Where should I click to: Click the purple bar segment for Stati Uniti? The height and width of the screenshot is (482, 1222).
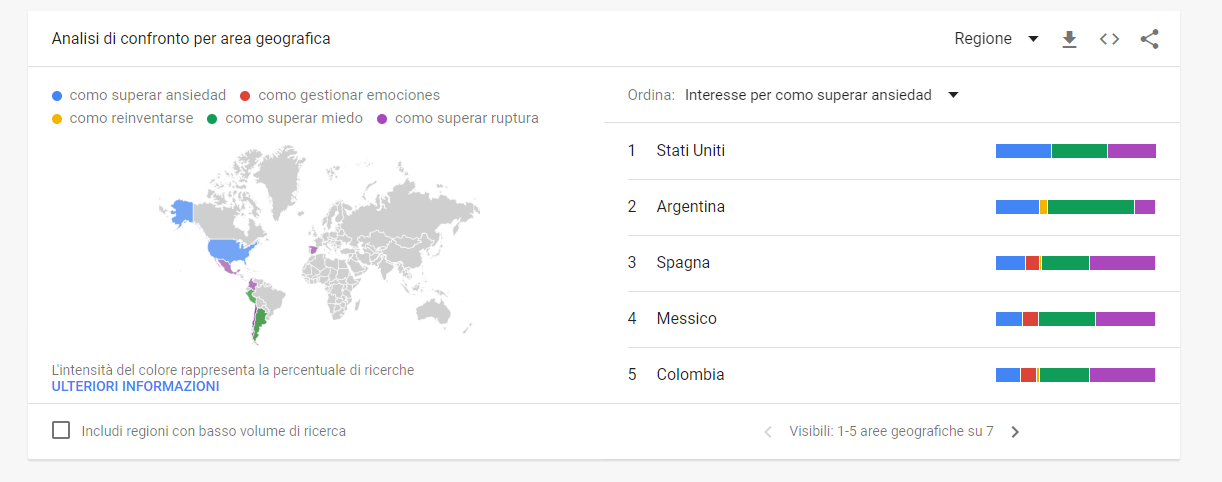pyautogui.click(x=1131, y=151)
